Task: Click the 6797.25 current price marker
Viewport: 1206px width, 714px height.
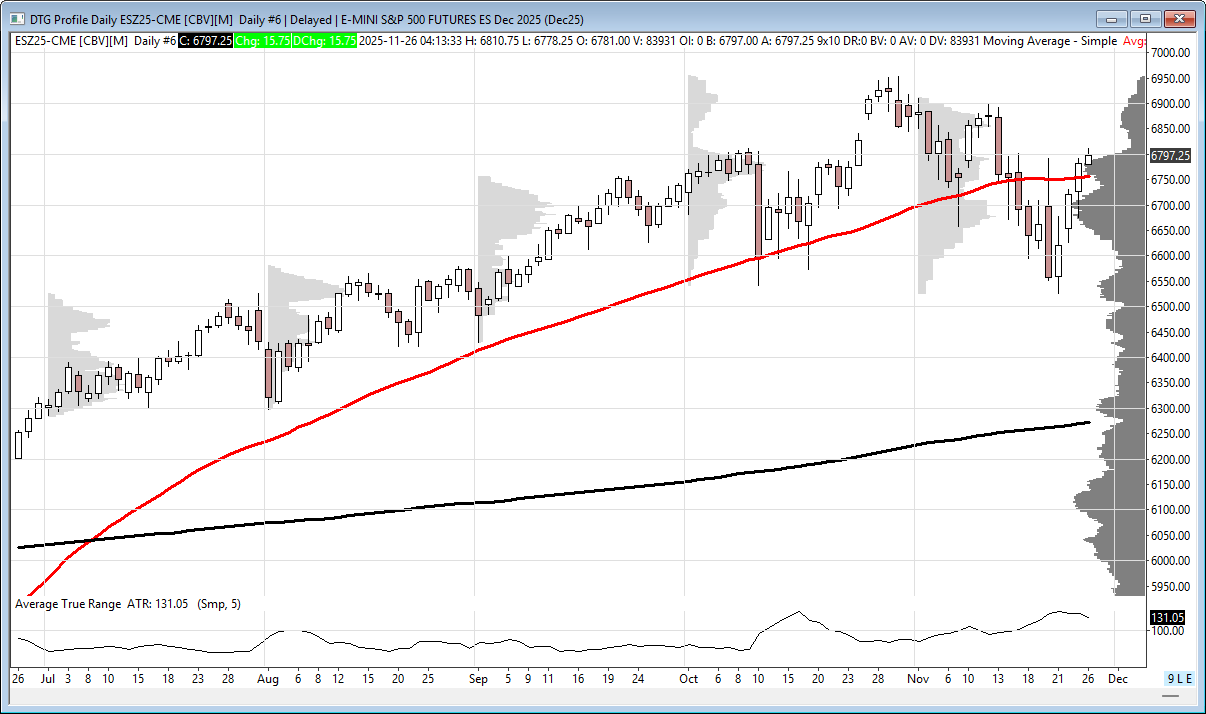Action: pos(1169,156)
